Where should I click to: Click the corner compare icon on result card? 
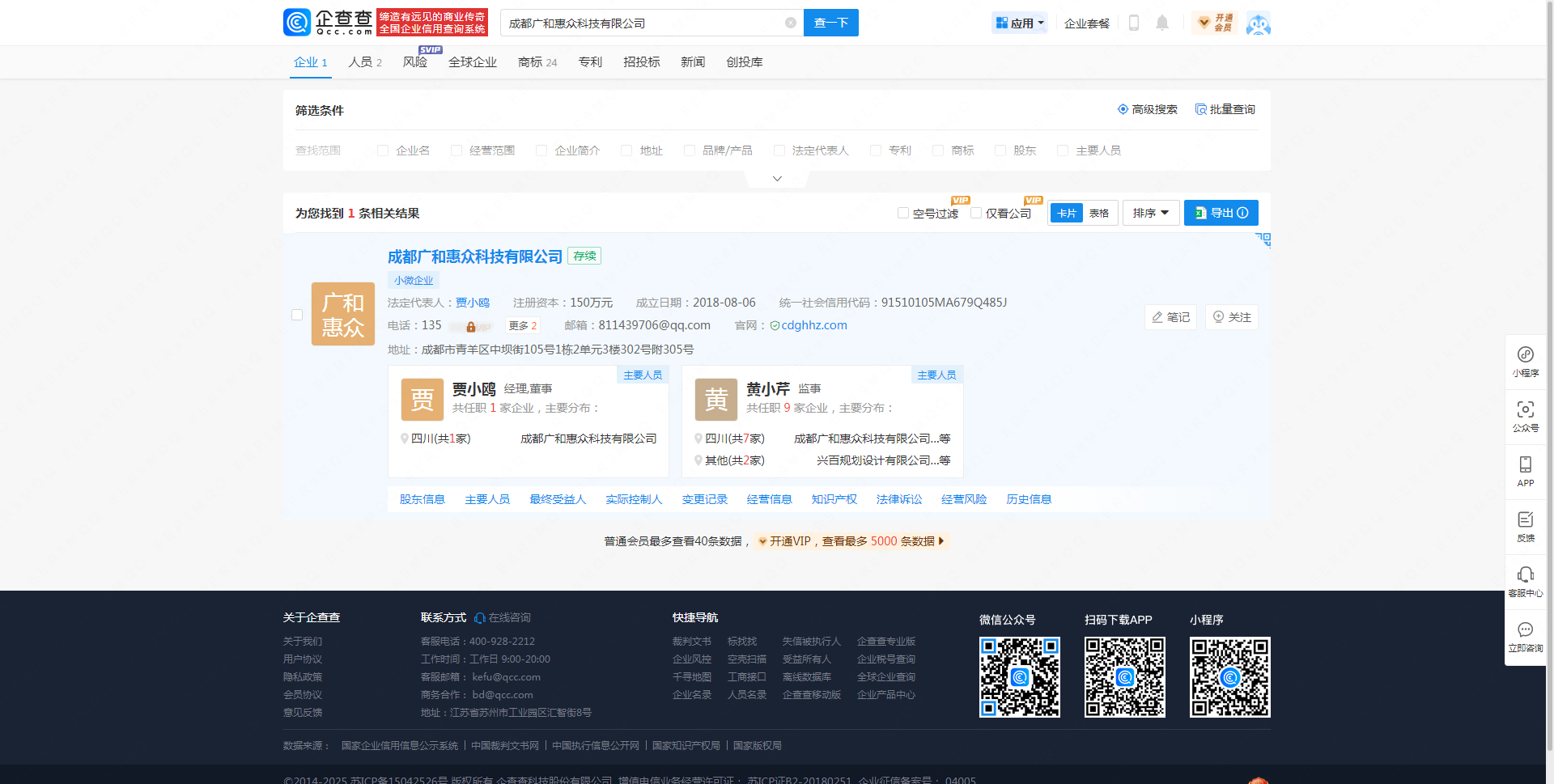pyautogui.click(x=1263, y=239)
